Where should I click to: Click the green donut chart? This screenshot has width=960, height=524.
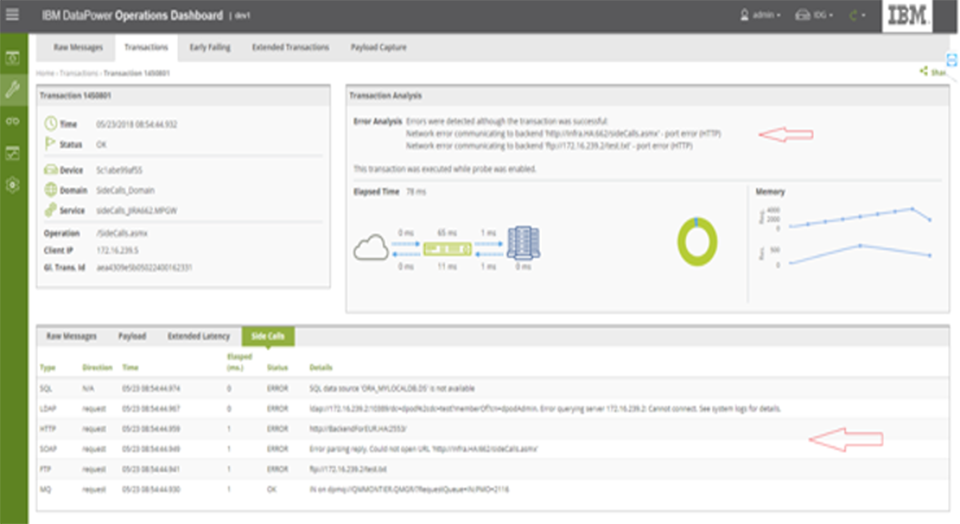697,242
